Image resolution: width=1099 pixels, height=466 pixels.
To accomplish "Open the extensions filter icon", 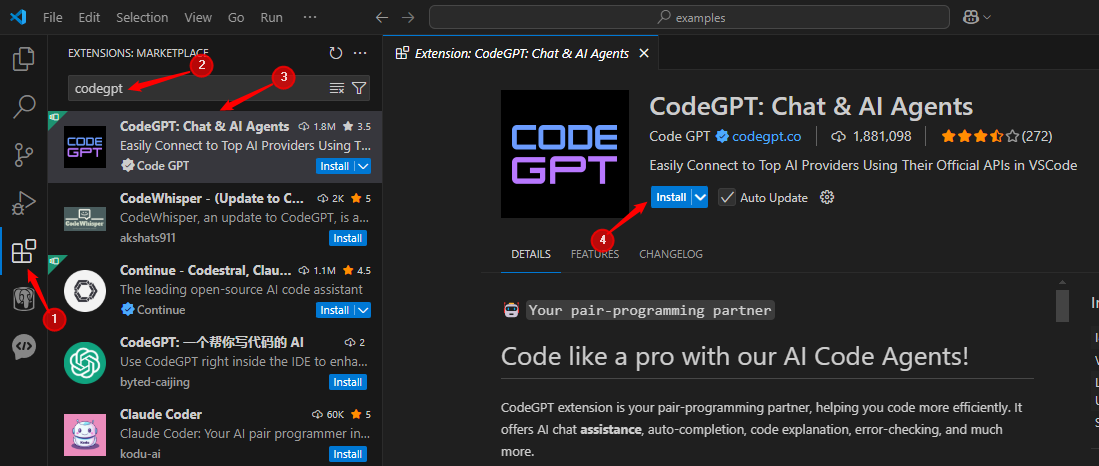I will pos(359,88).
